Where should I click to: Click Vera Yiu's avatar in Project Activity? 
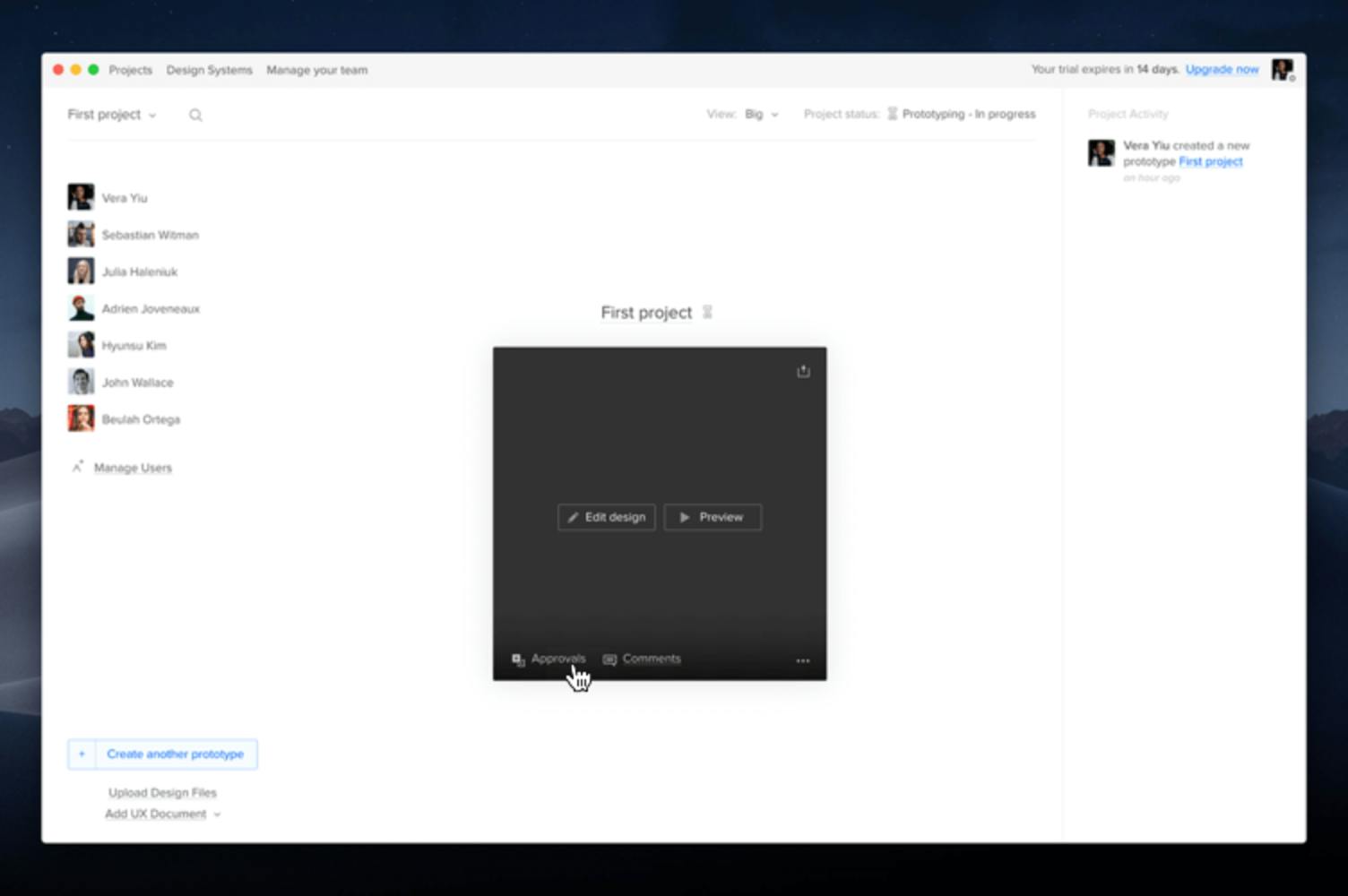(x=1100, y=152)
